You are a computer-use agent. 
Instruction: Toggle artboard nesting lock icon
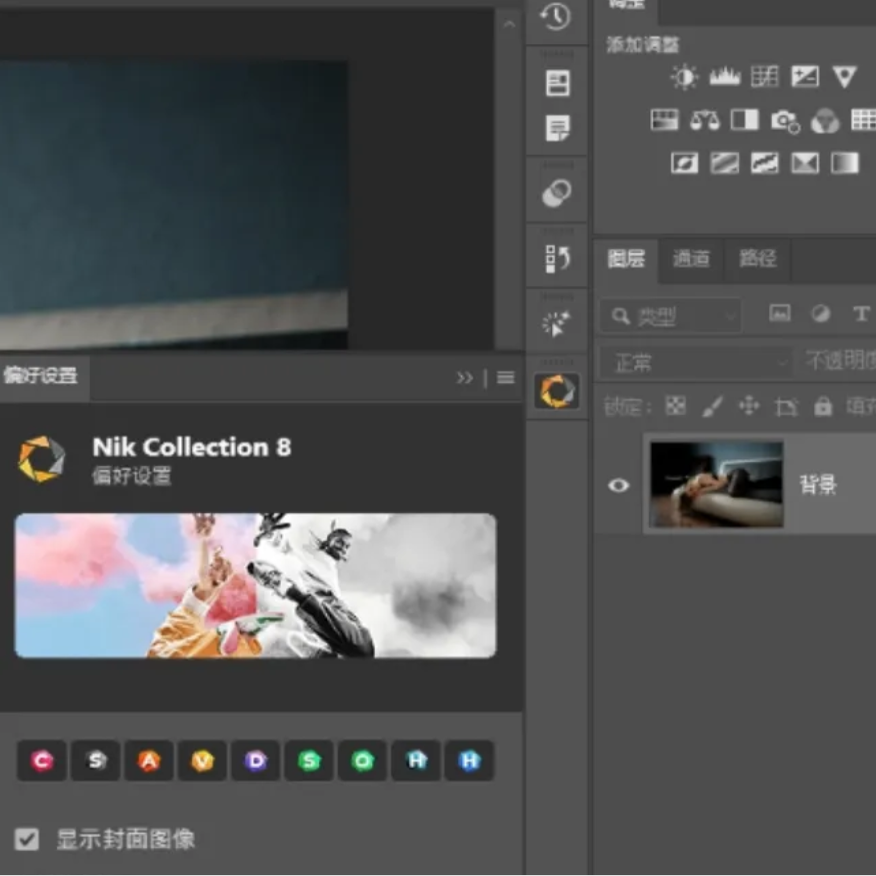click(x=785, y=406)
